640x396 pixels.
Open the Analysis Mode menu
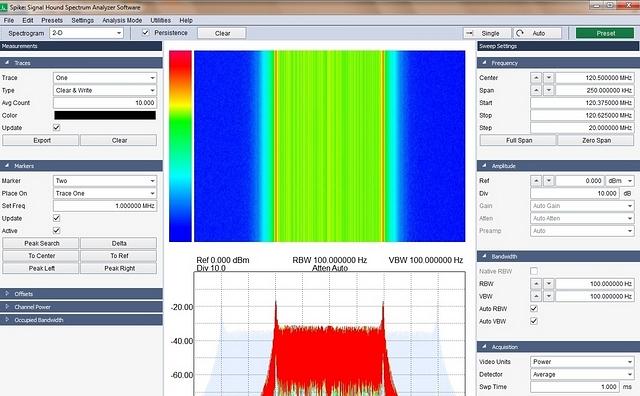[122, 20]
